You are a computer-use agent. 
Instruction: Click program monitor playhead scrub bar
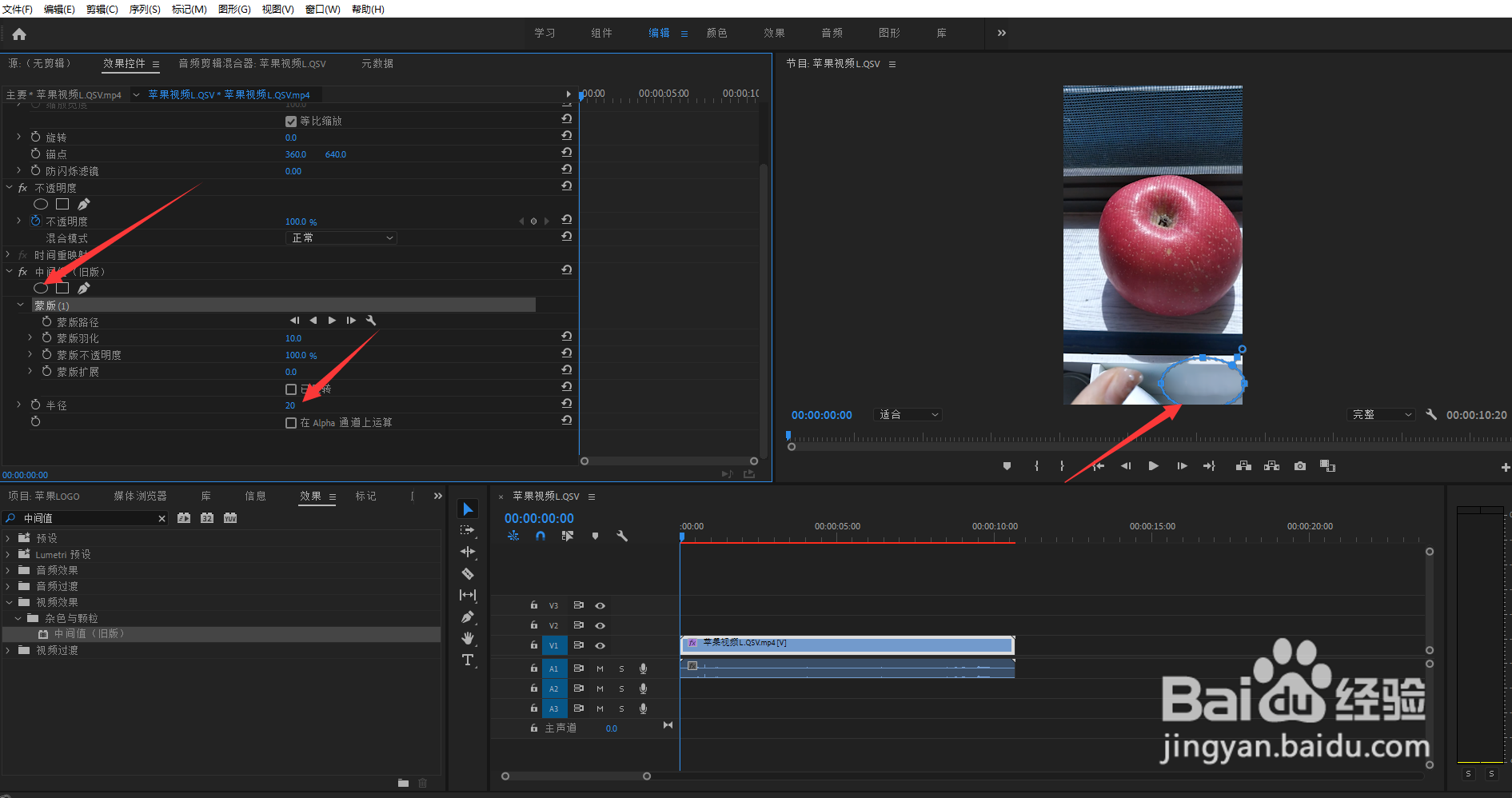tap(1148, 437)
